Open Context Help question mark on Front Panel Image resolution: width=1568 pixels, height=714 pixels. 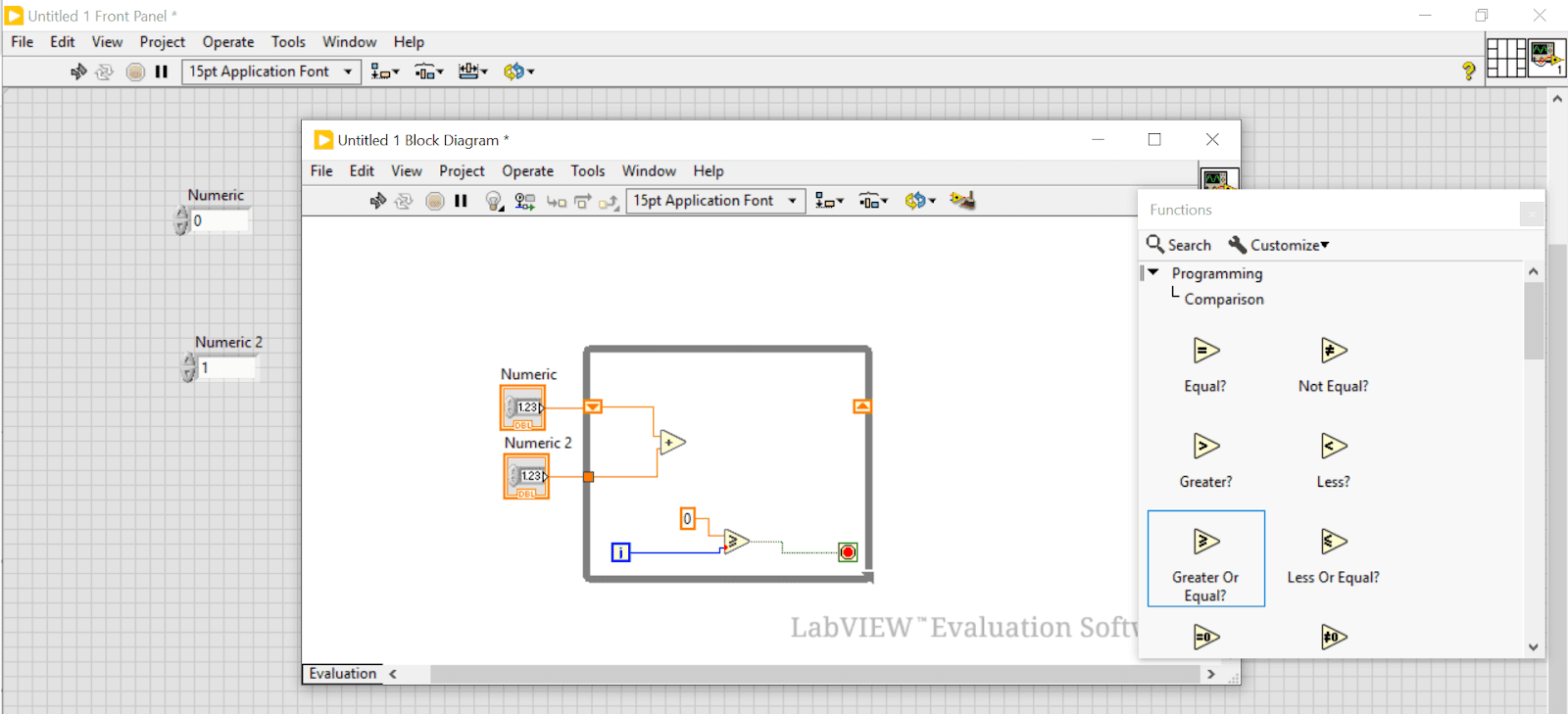1468,71
